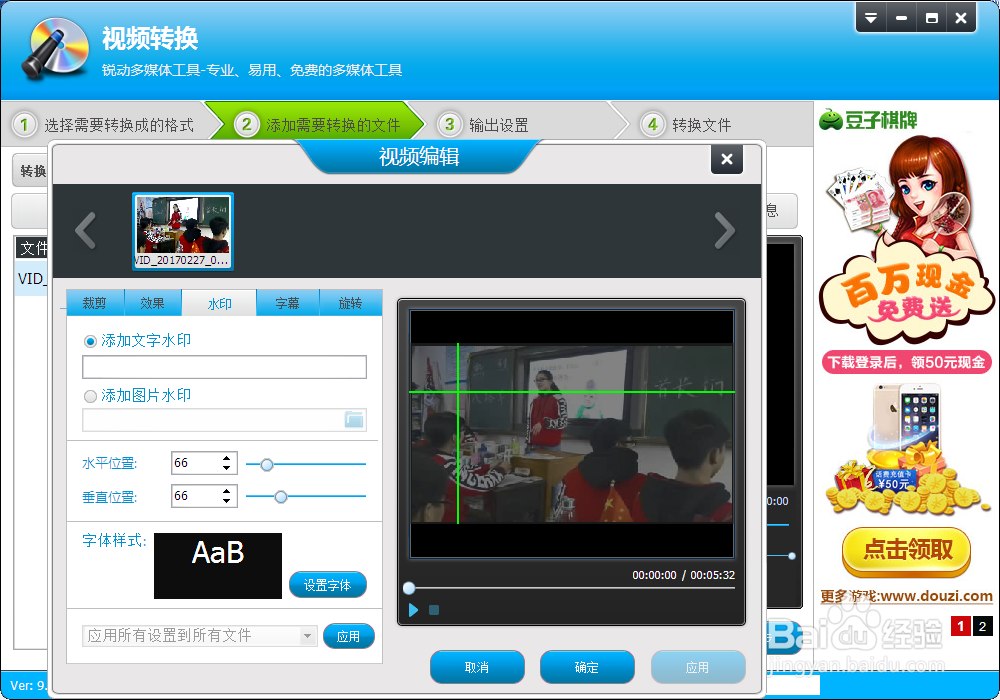This screenshot has width=1000, height=700.
Task: Decrease 水平位置 with down arrow
Action: [226, 468]
